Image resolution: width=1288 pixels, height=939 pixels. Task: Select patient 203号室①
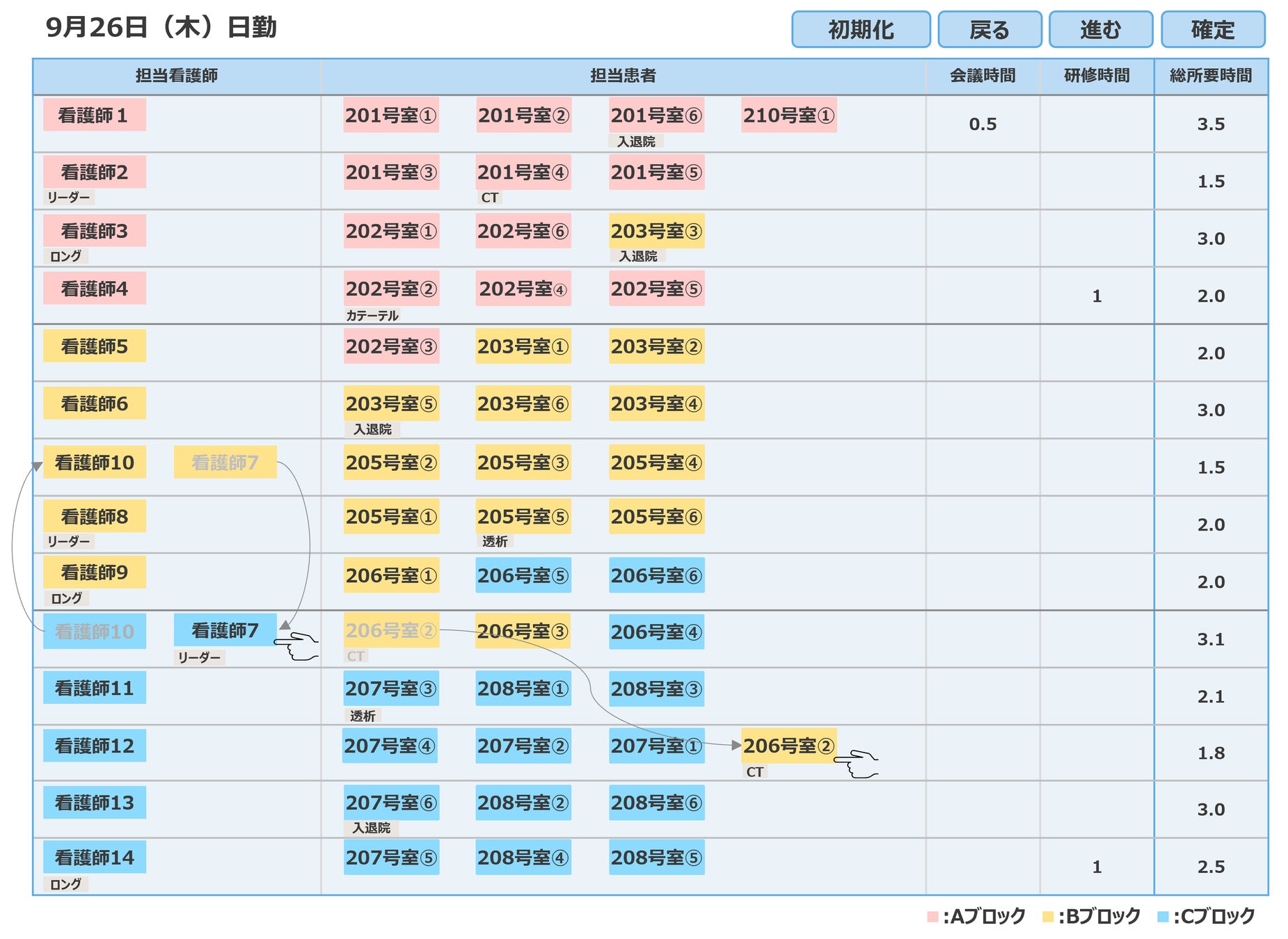point(524,346)
